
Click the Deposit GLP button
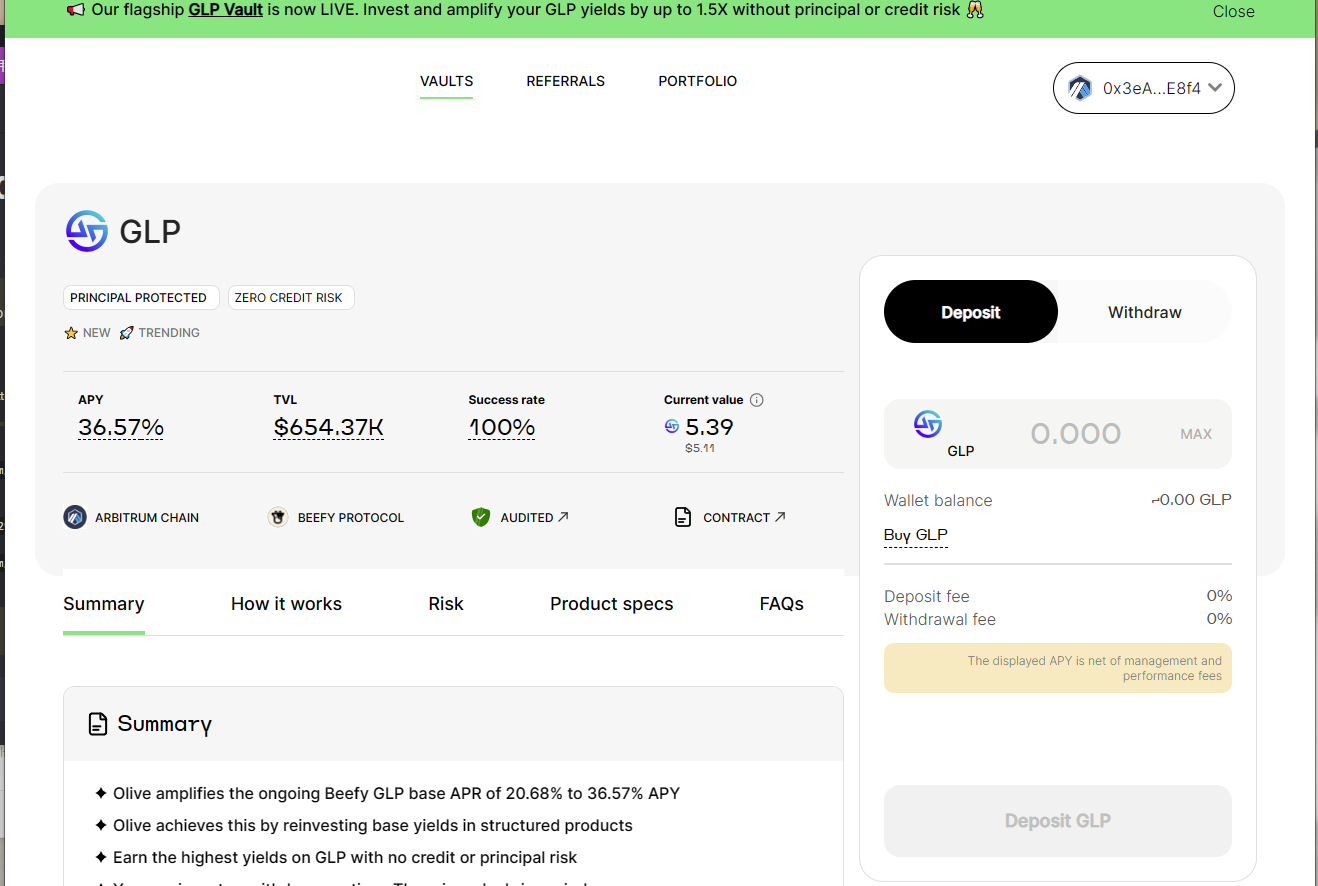pos(1058,821)
